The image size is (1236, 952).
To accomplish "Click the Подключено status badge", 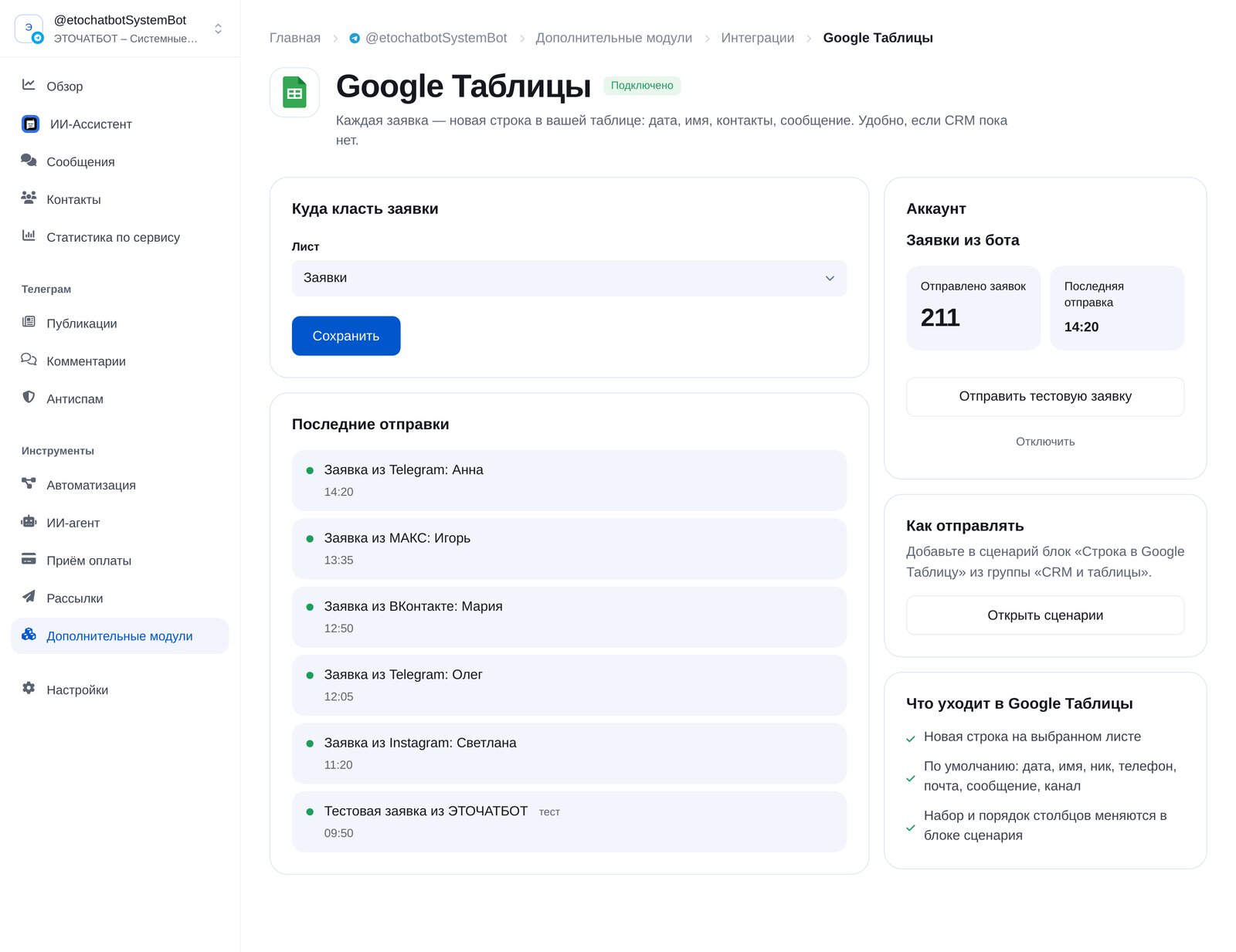I will tap(642, 86).
